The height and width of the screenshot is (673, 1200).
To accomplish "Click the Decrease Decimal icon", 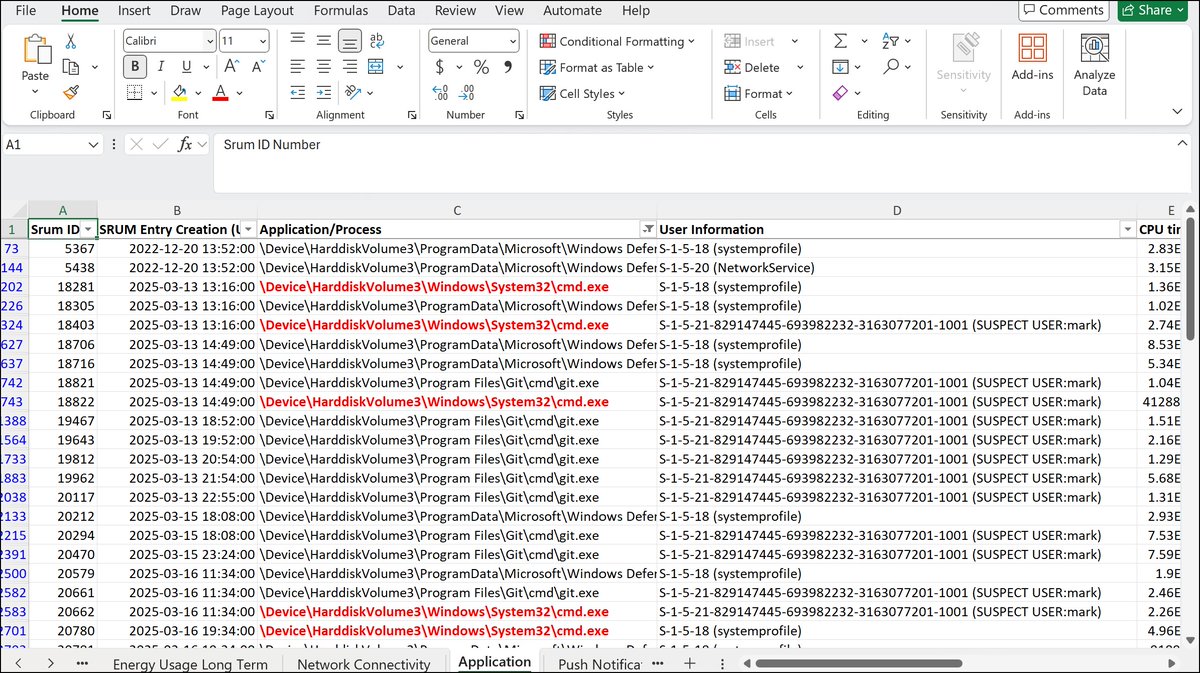I will 466,92.
